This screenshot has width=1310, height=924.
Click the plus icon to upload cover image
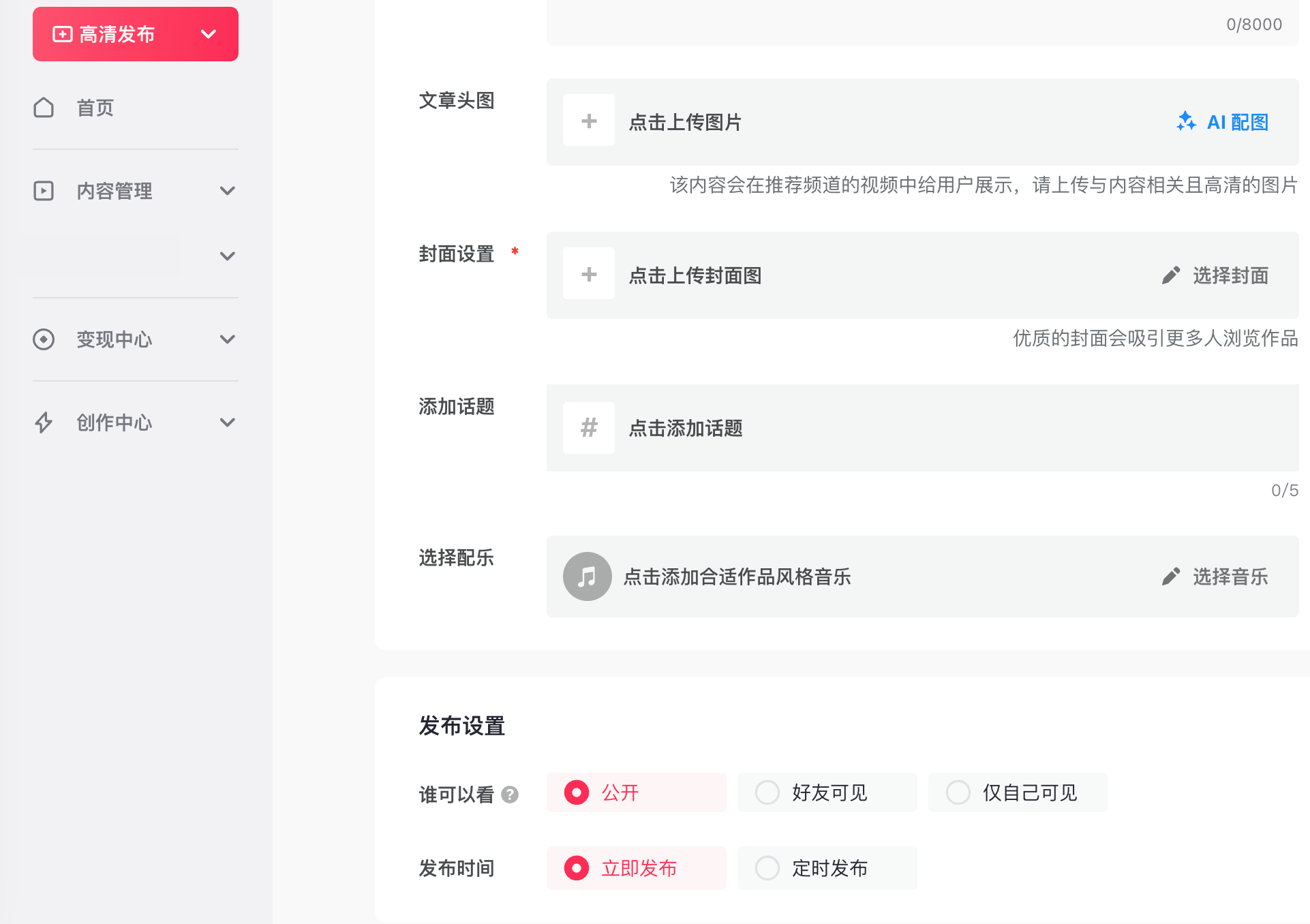click(589, 275)
